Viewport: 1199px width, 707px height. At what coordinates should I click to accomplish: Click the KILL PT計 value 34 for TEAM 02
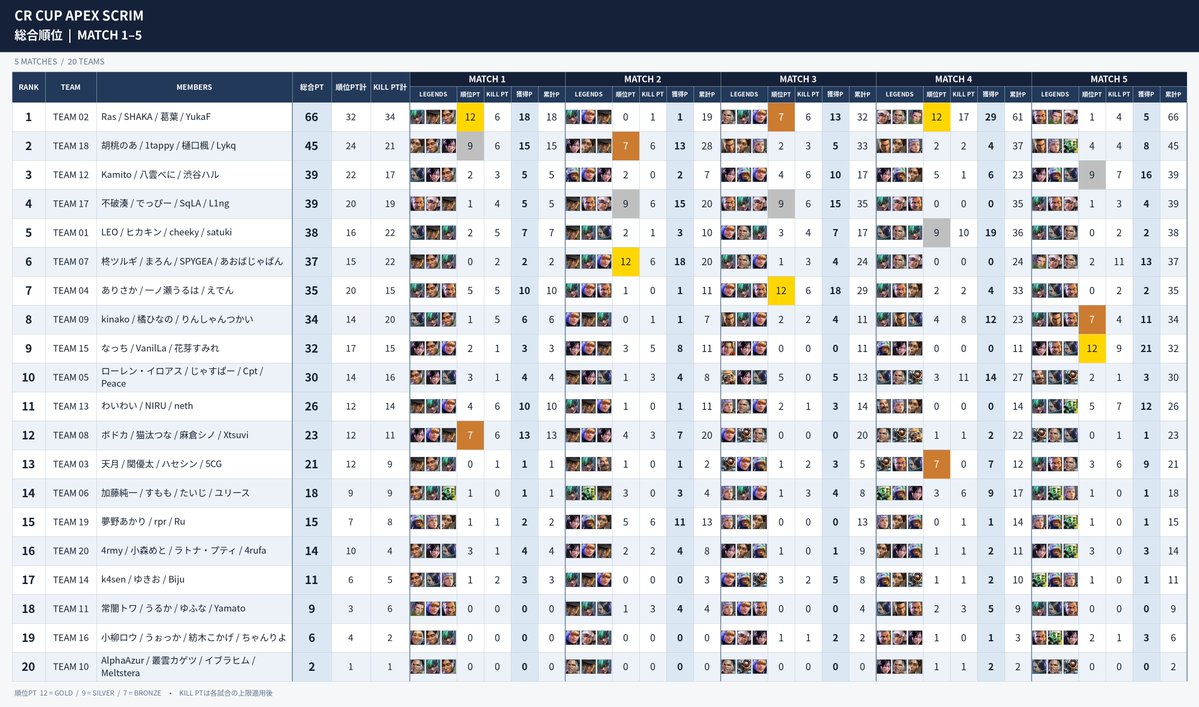point(390,117)
